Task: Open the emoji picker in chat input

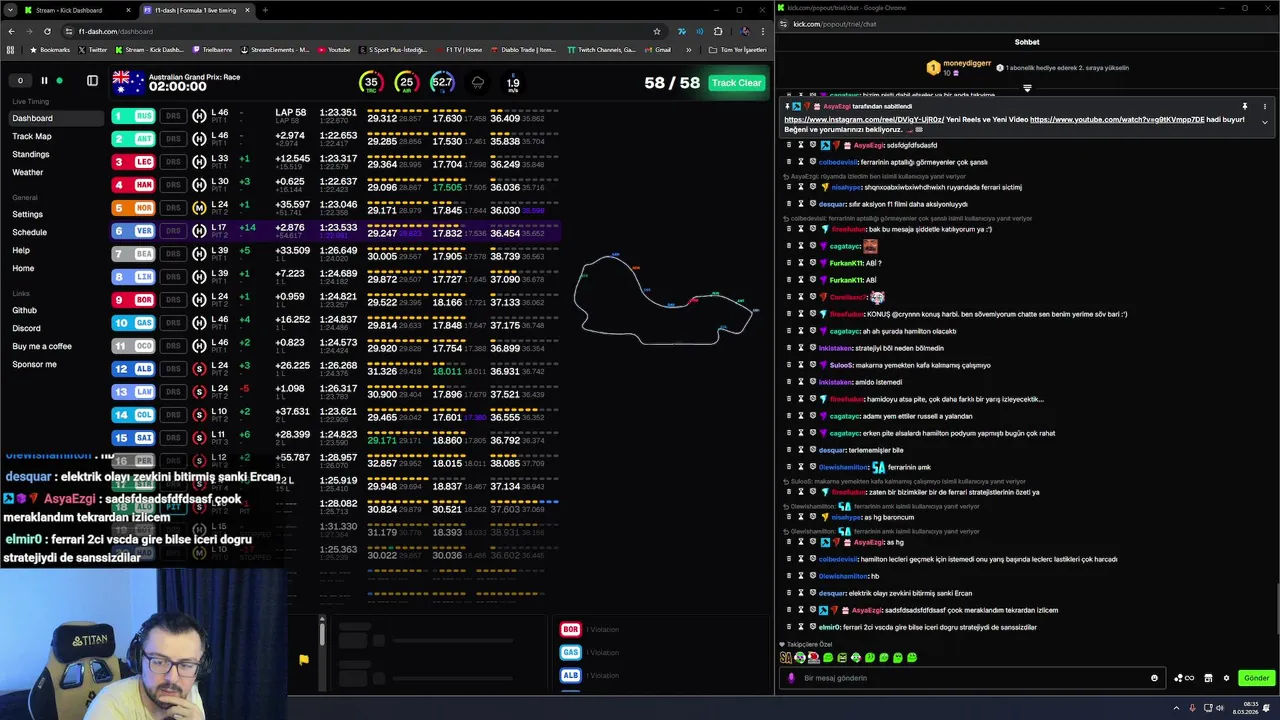Action: point(1154,678)
